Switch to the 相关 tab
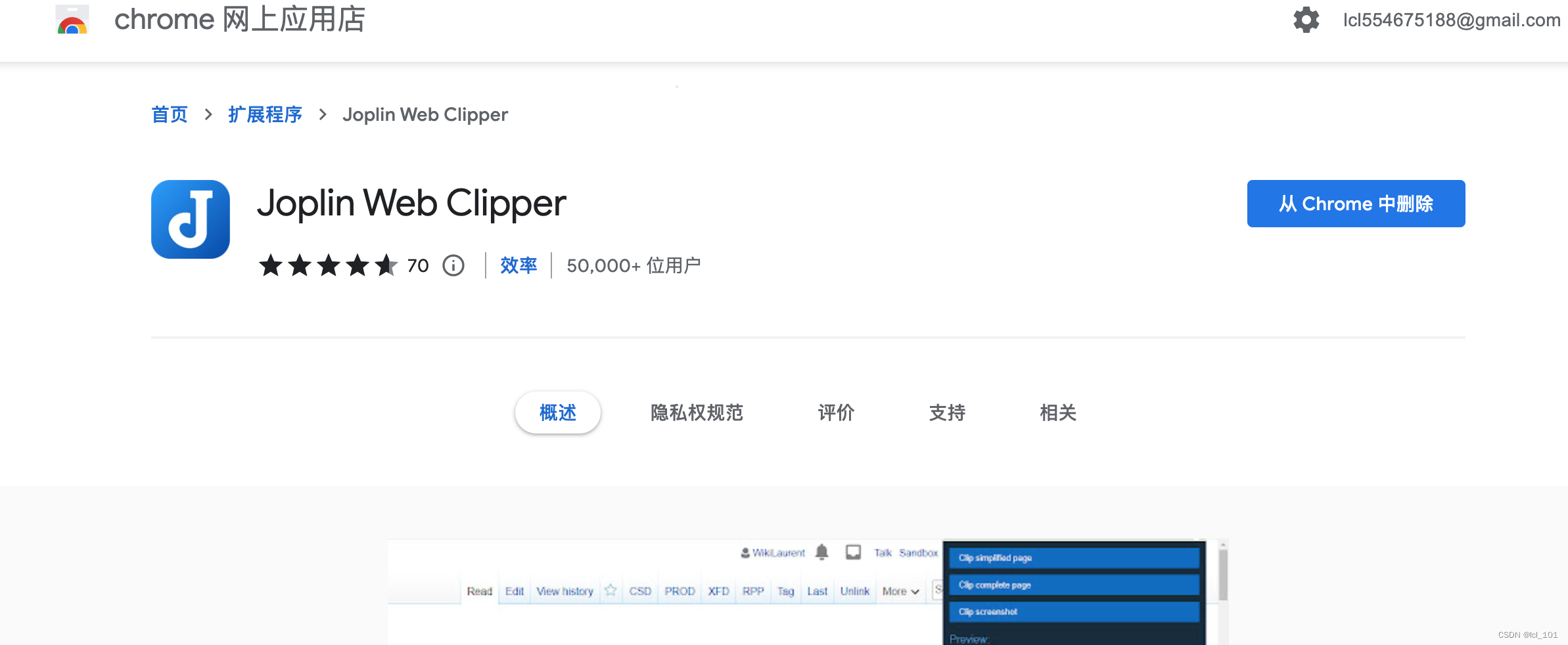The image size is (1568, 645). (1057, 412)
